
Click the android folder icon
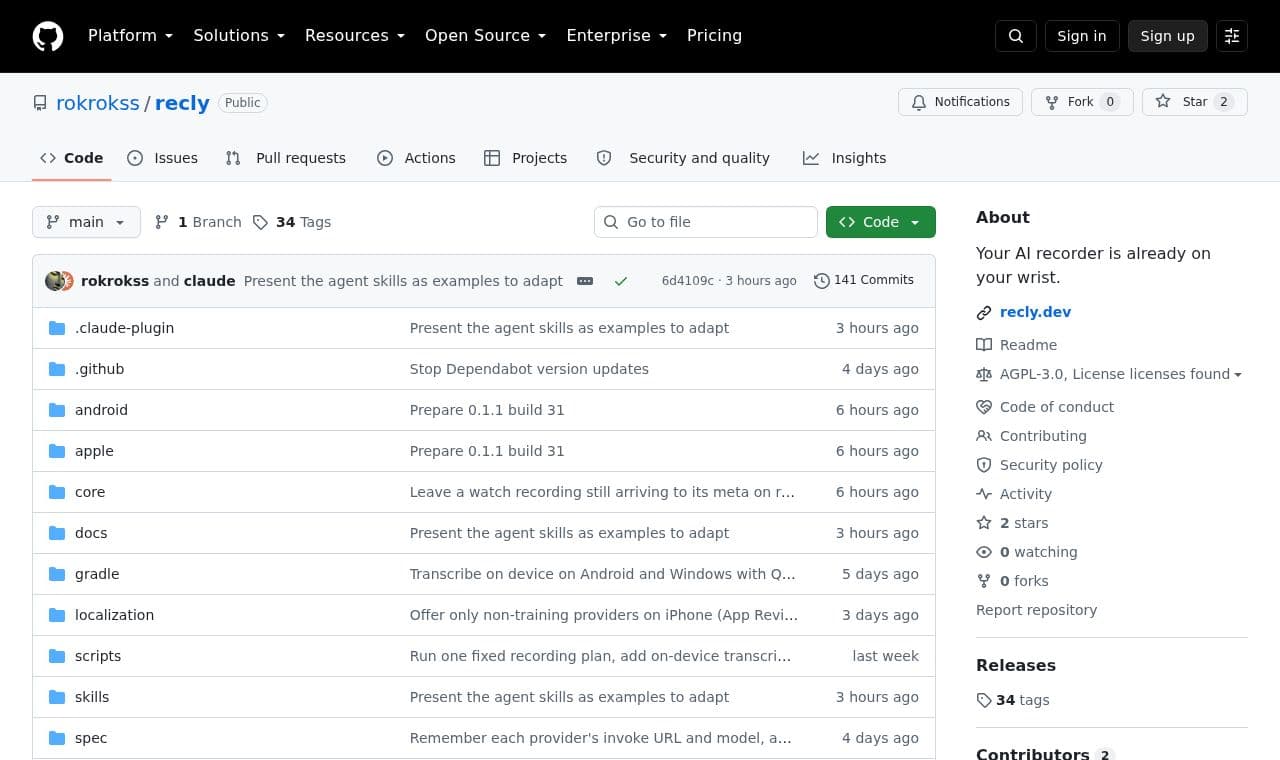tap(57, 410)
